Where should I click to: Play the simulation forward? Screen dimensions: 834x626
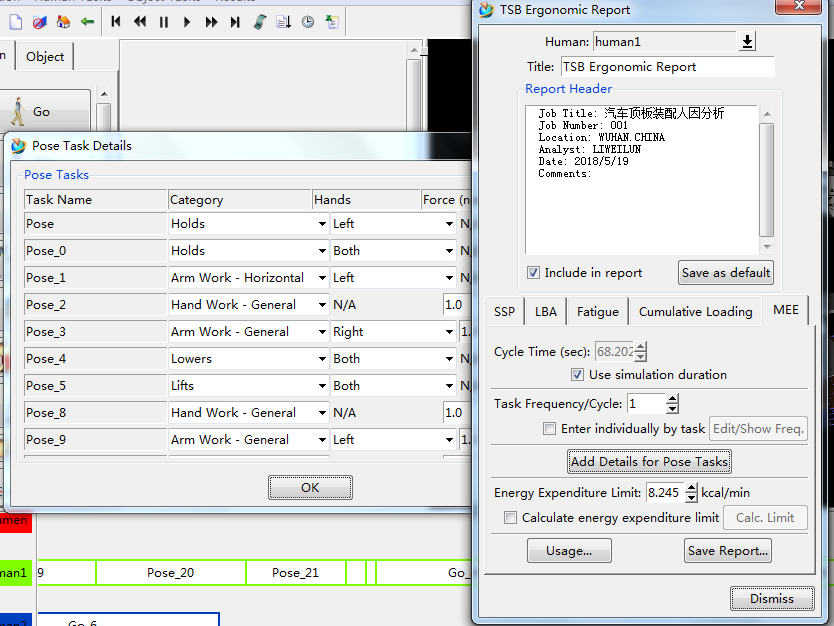tap(187, 22)
